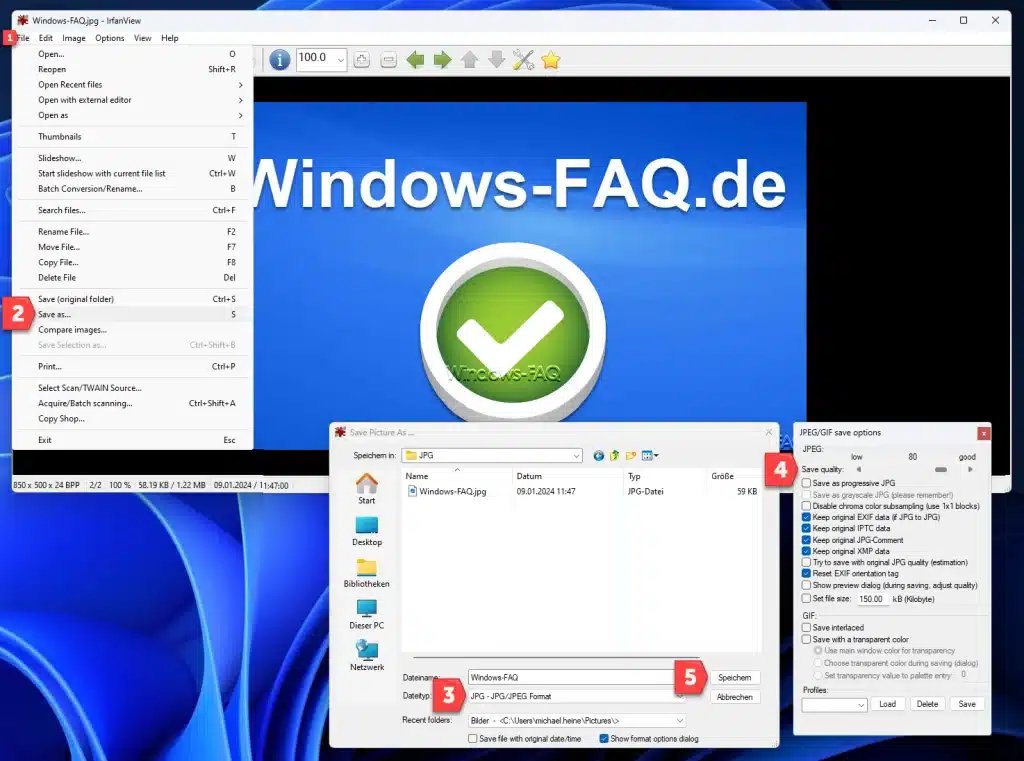Uncheck Keep original IPTC data
This screenshot has width=1024, height=761.
(807, 528)
